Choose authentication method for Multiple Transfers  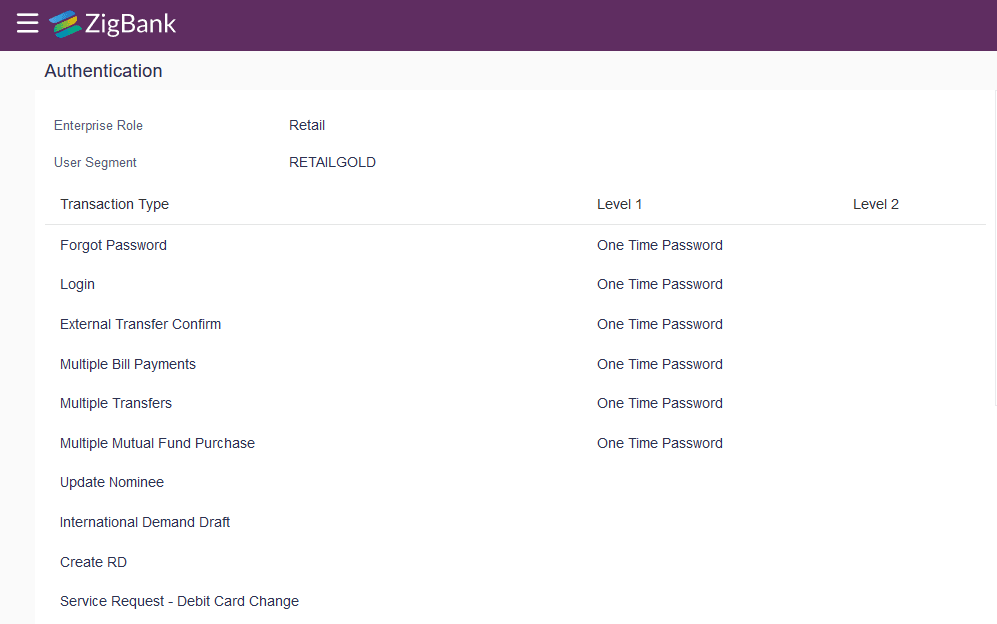point(659,403)
